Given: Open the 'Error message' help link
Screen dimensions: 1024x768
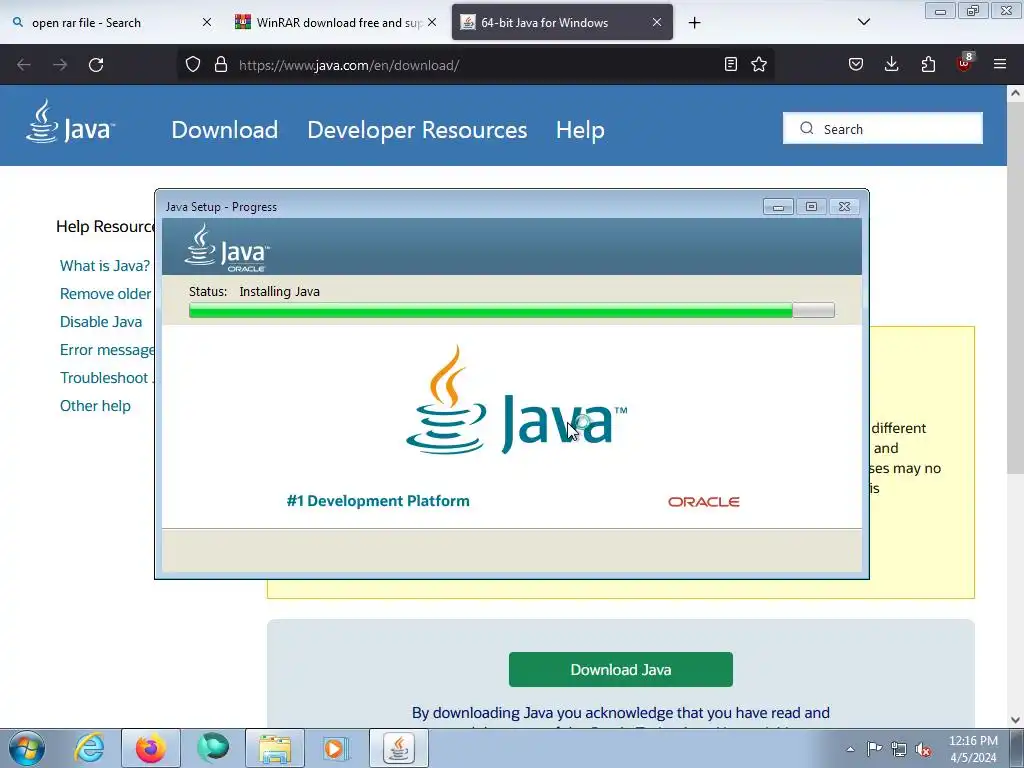Looking at the screenshot, I should [x=107, y=350].
